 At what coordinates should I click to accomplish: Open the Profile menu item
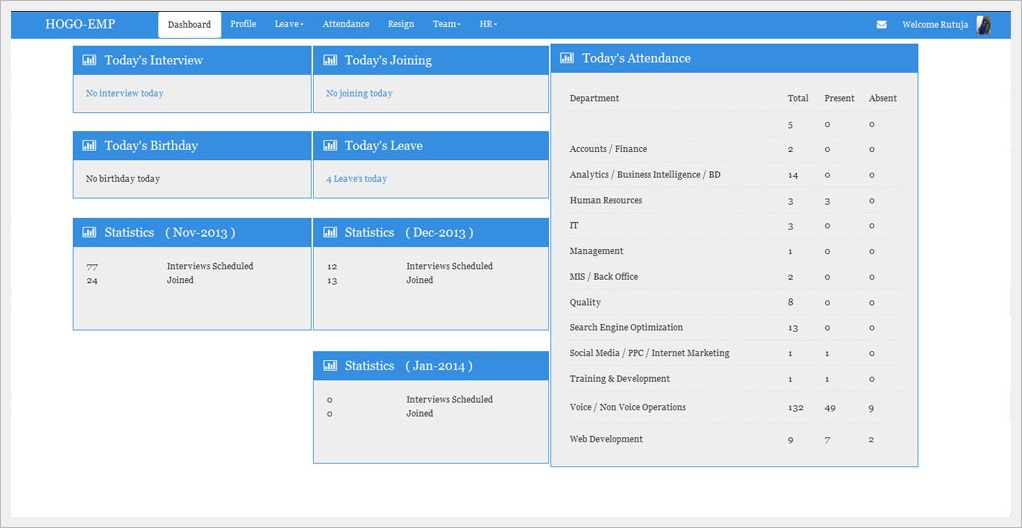[x=243, y=24]
